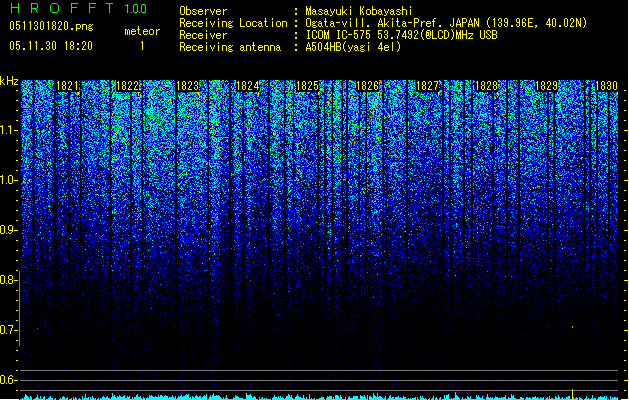Click the Observer field label
This screenshot has height=400, width=629.
[203, 11]
